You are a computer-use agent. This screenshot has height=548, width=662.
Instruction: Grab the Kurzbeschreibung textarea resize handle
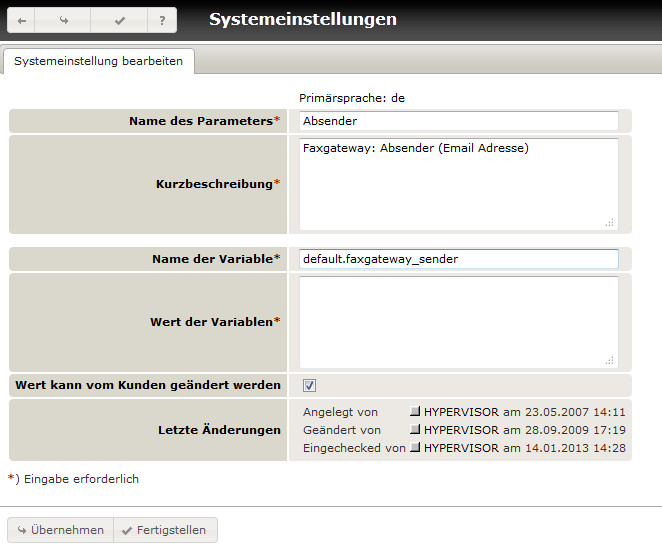(x=610, y=222)
